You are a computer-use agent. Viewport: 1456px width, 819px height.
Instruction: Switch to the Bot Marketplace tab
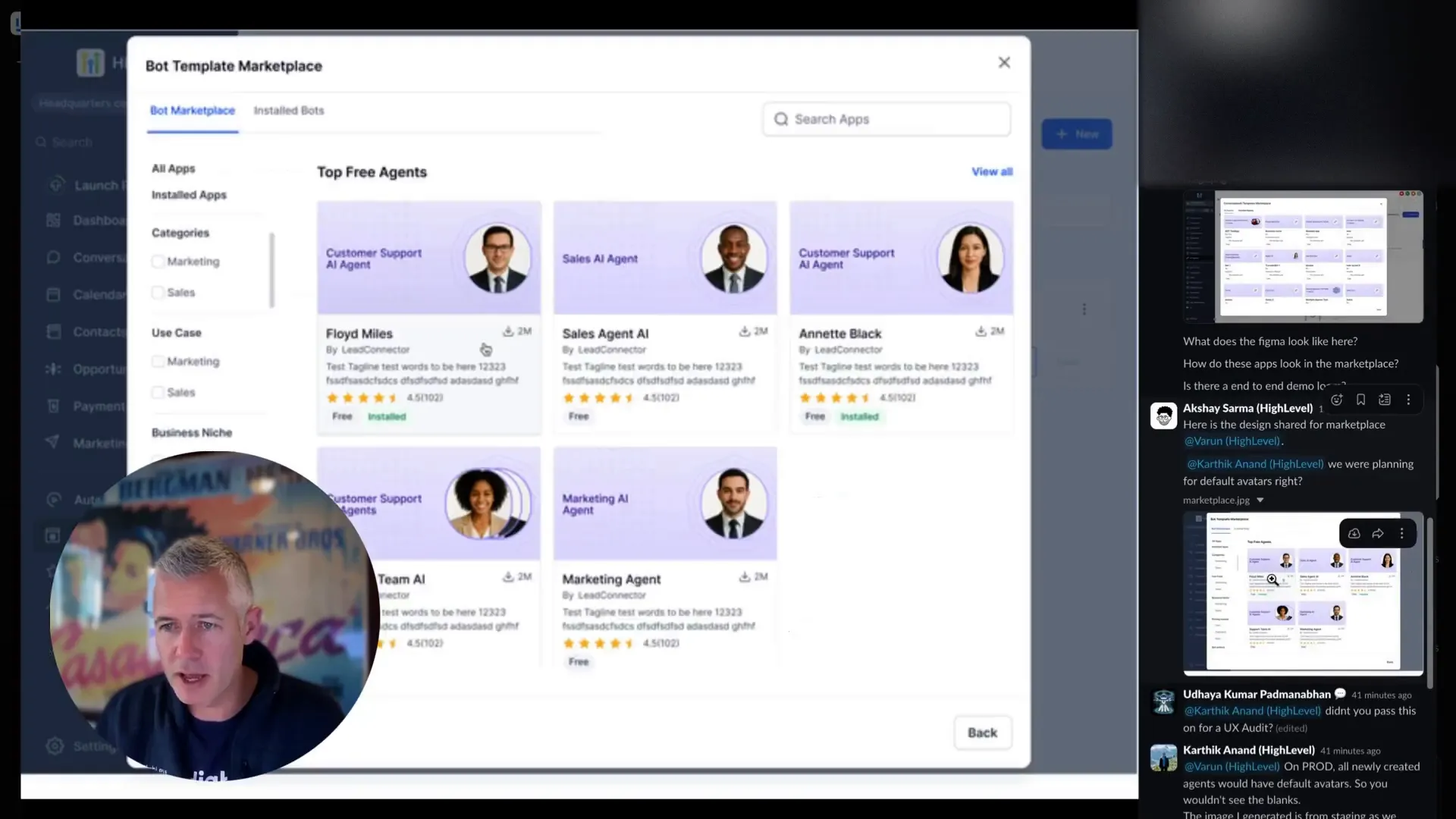coord(193,111)
